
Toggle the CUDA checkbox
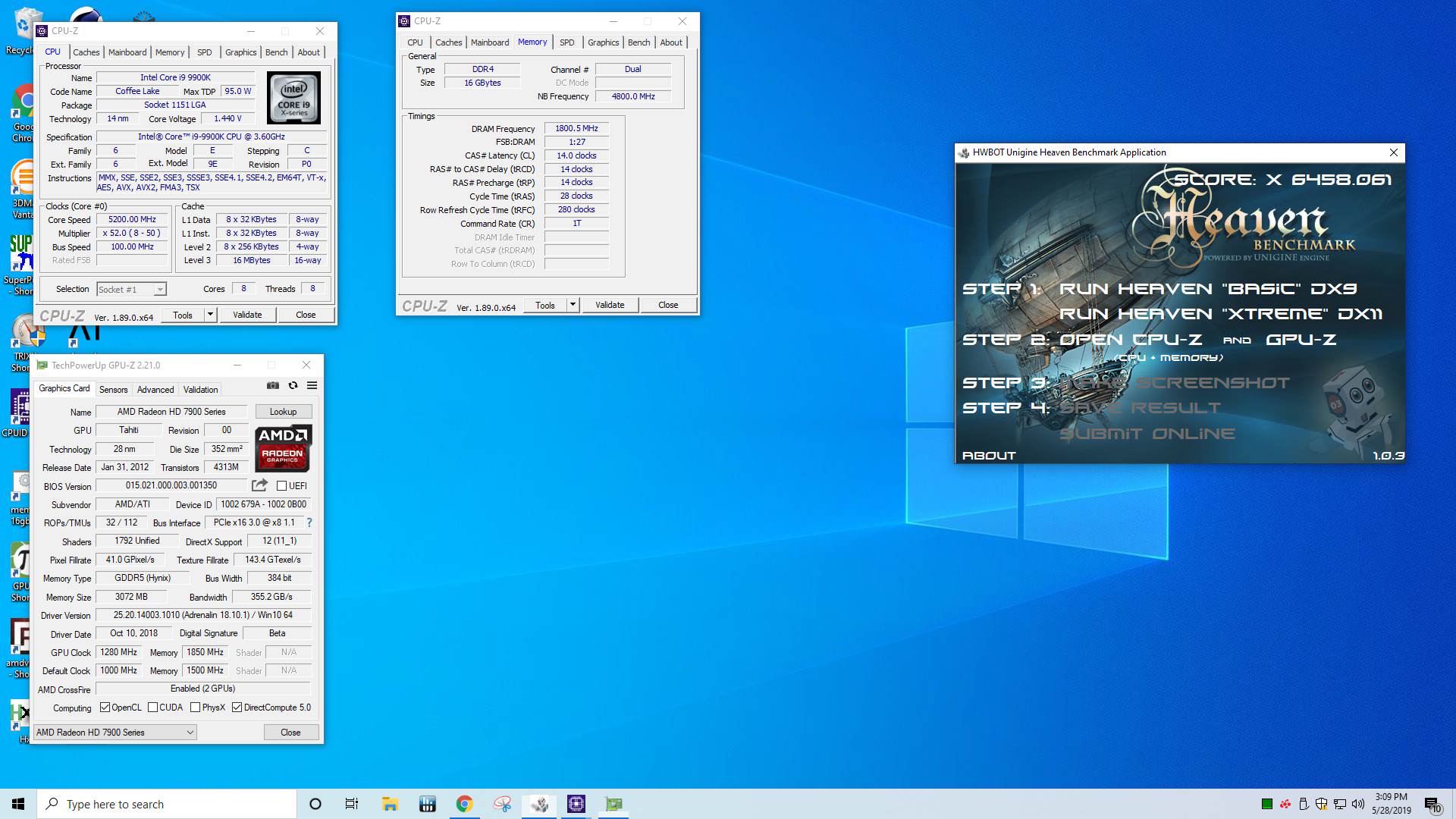pyautogui.click(x=152, y=708)
